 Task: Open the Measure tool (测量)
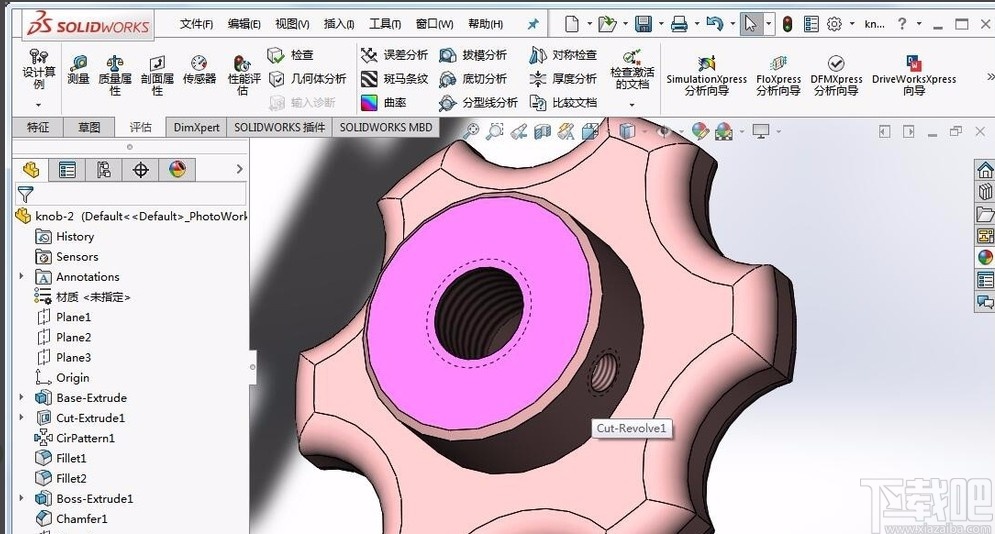click(78, 70)
